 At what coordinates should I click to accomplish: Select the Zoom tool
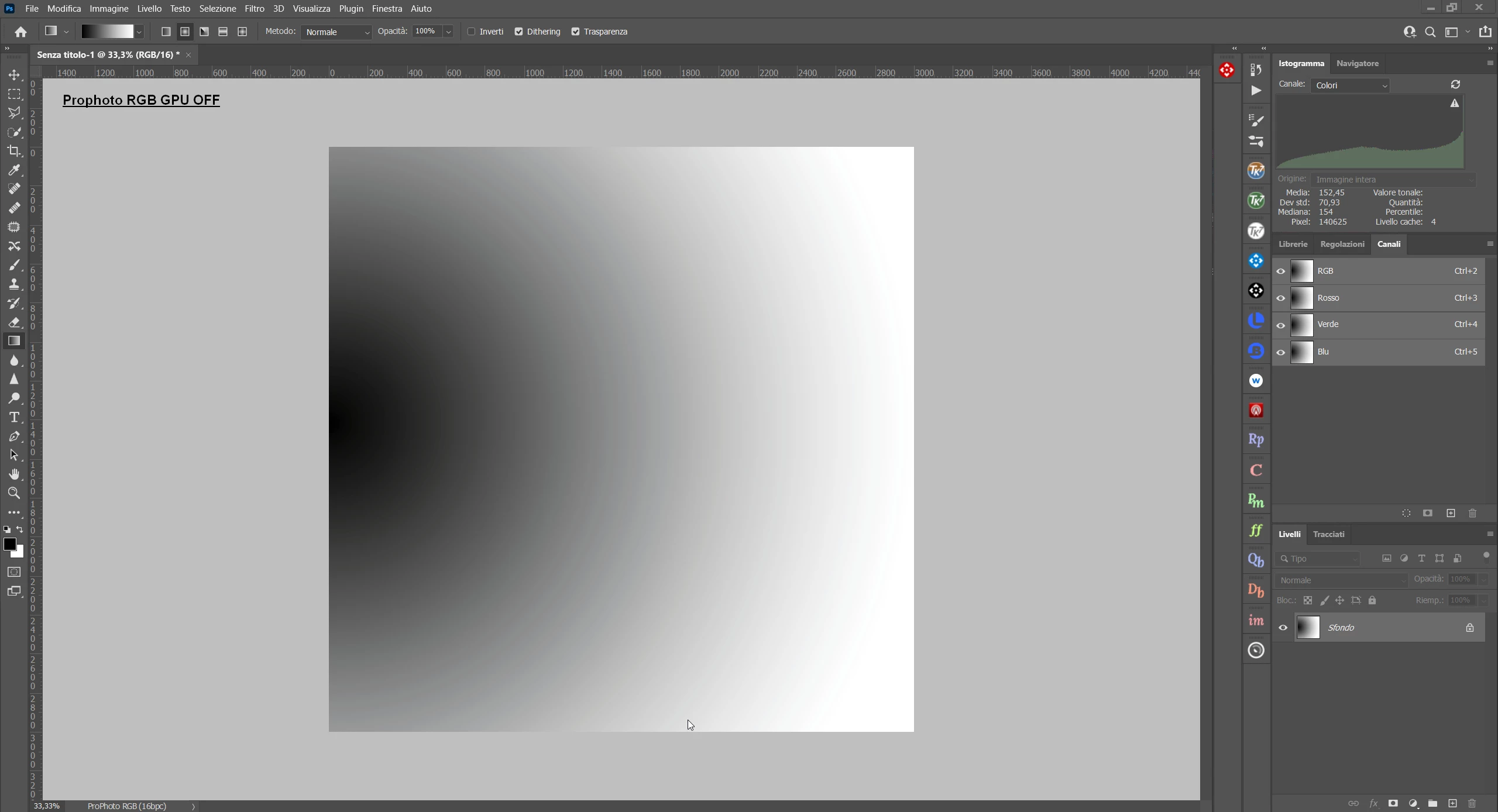click(14, 493)
